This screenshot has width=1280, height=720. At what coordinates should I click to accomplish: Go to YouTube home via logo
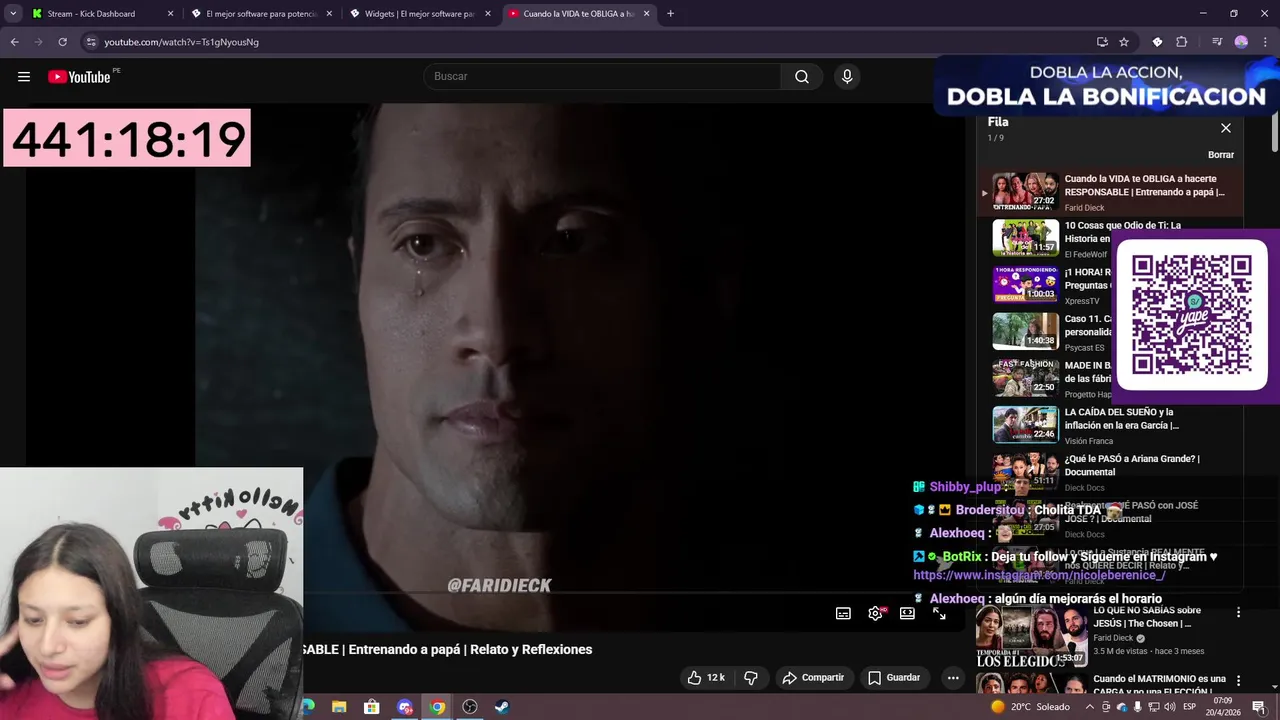coord(79,77)
